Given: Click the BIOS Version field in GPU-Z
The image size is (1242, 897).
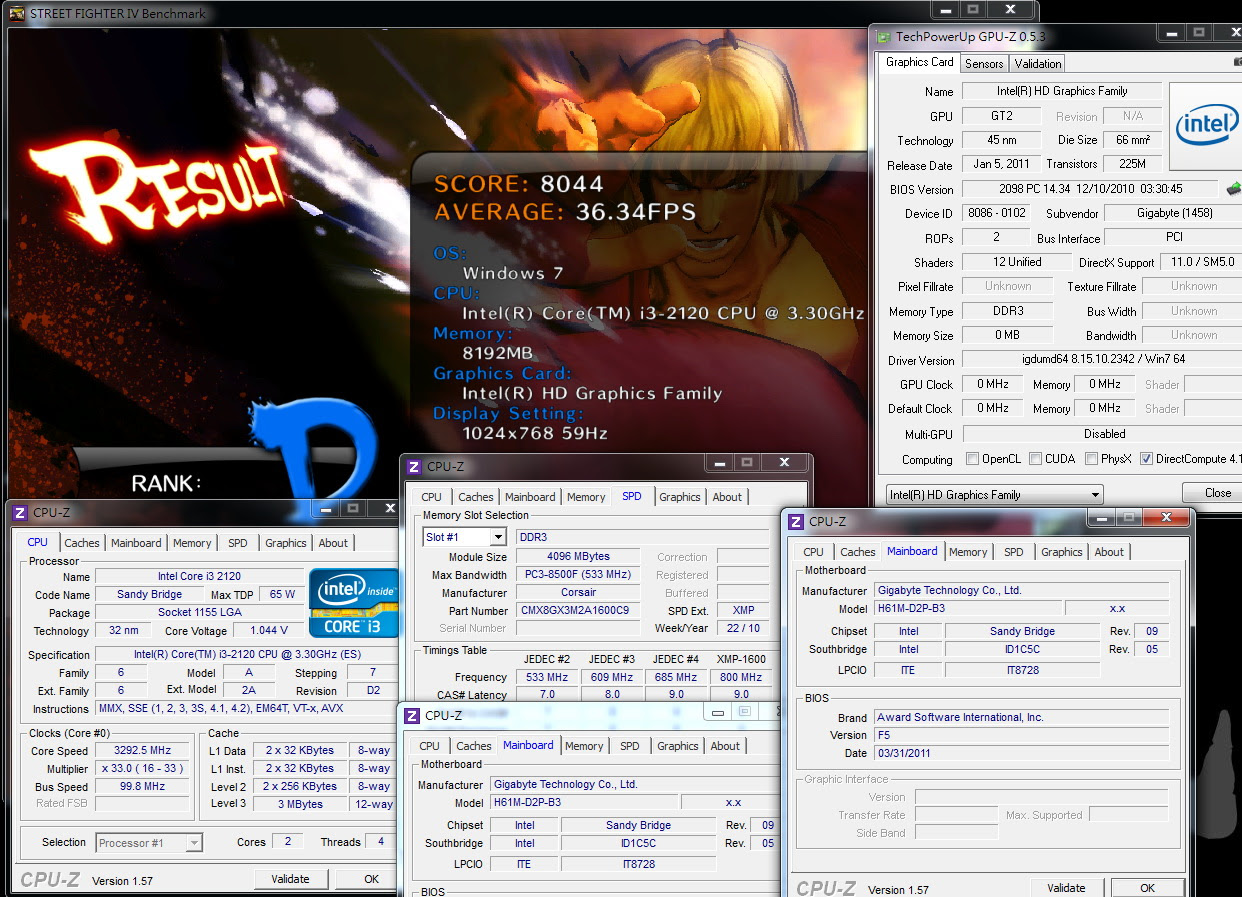Looking at the screenshot, I should [1090, 189].
